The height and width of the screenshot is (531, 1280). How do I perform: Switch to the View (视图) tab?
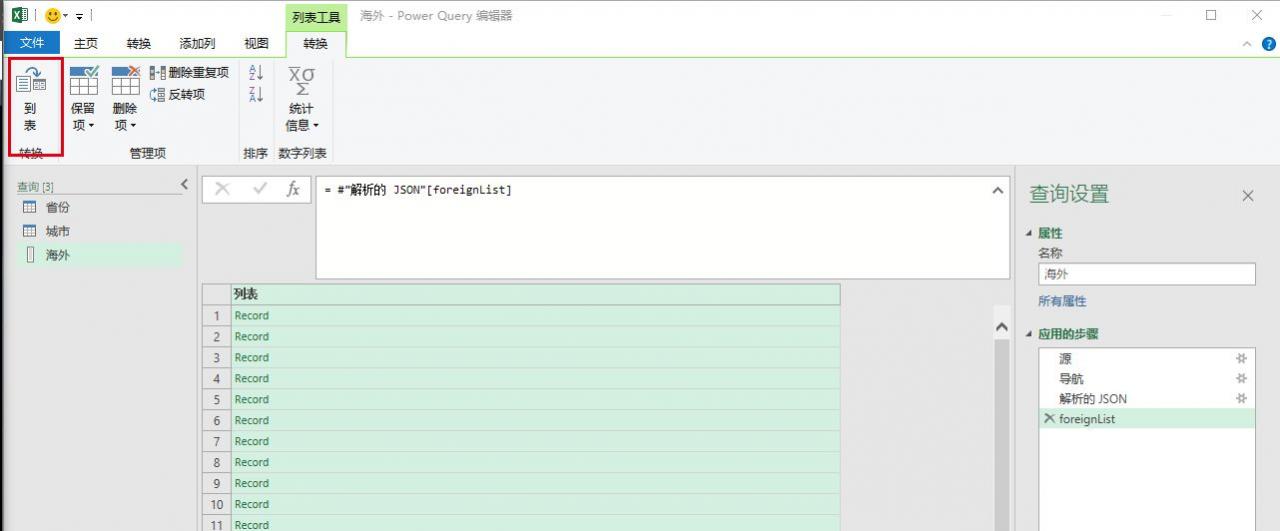[x=256, y=43]
